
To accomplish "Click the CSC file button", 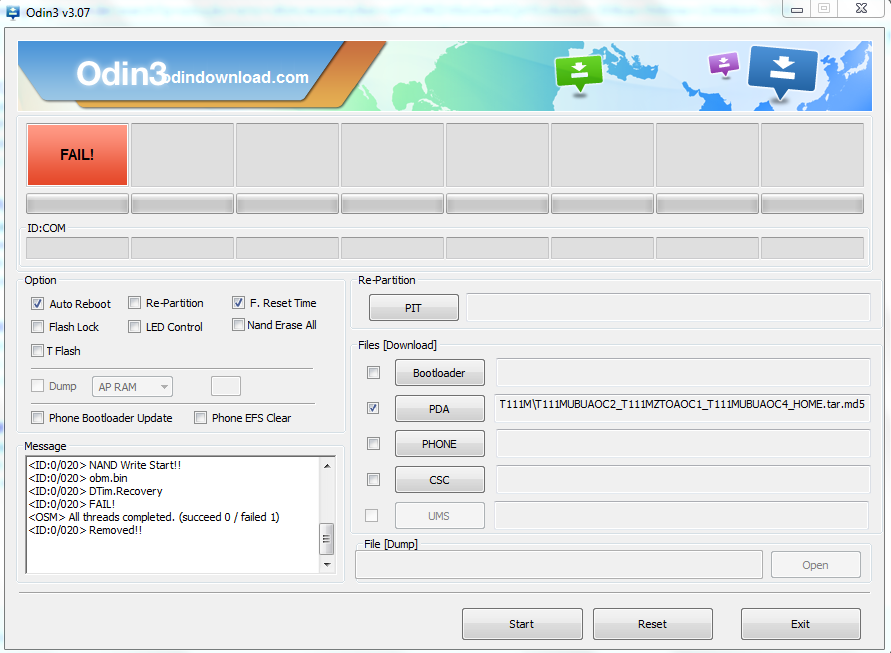I will (440, 480).
